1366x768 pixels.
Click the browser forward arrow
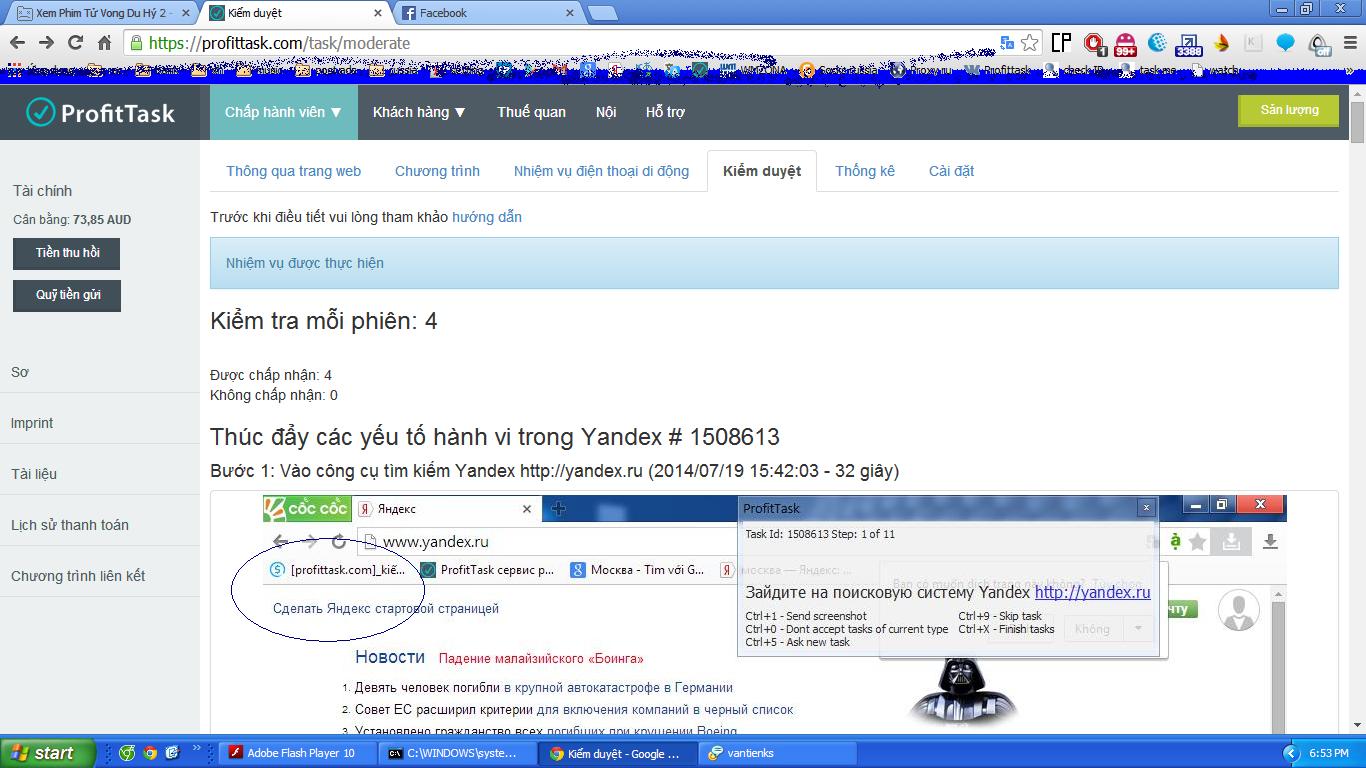tap(46, 43)
